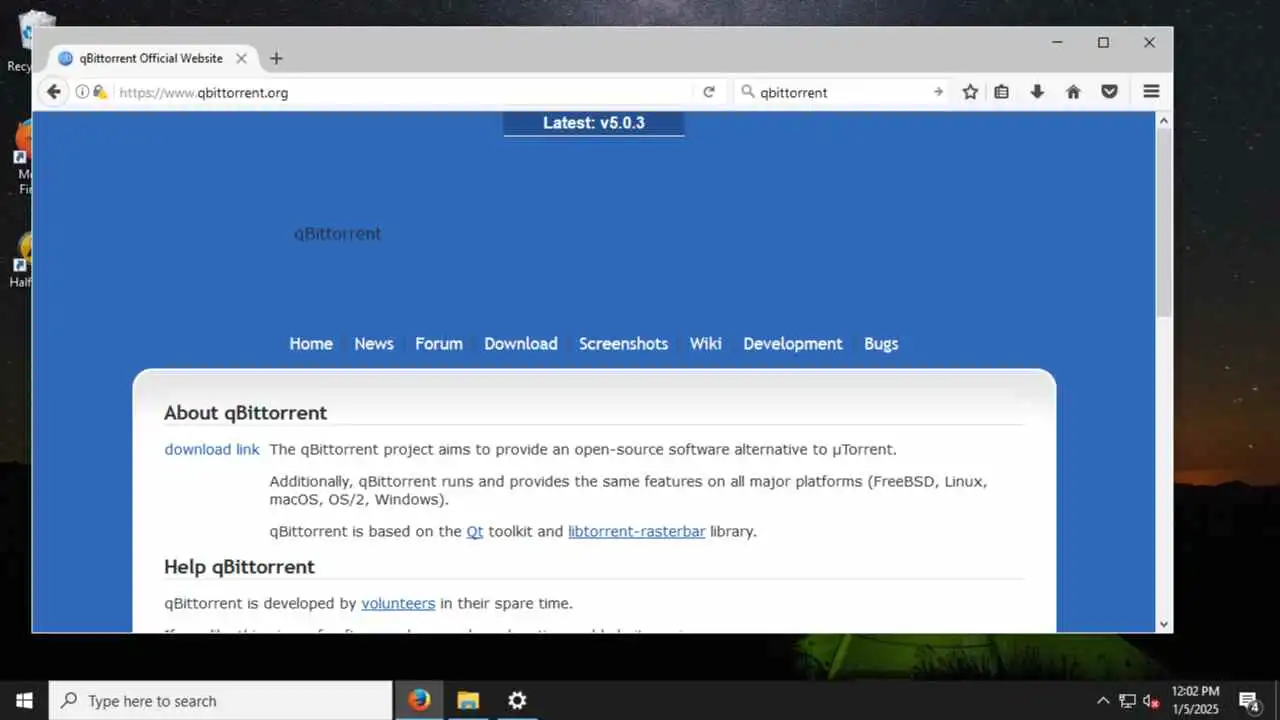The height and width of the screenshot is (720, 1280).
Task: Open the Home nav item
Action: (x=311, y=343)
